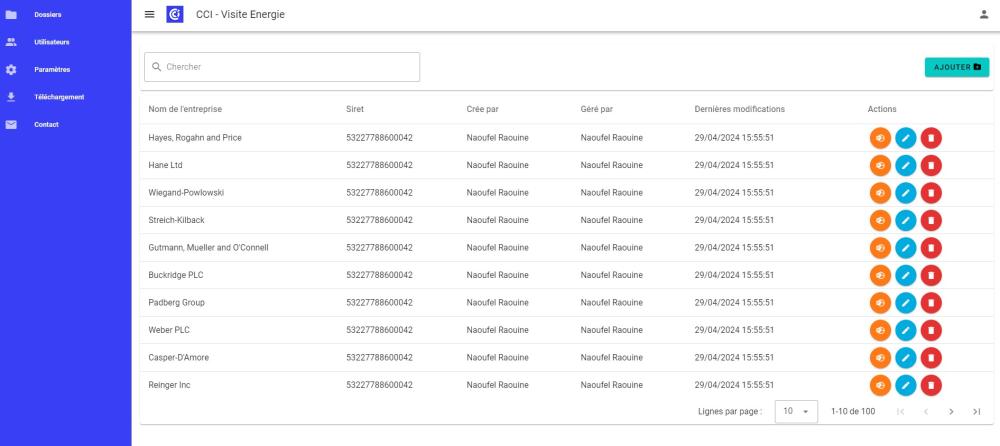
Task: Open the user account profile icon
Action: (x=983, y=14)
